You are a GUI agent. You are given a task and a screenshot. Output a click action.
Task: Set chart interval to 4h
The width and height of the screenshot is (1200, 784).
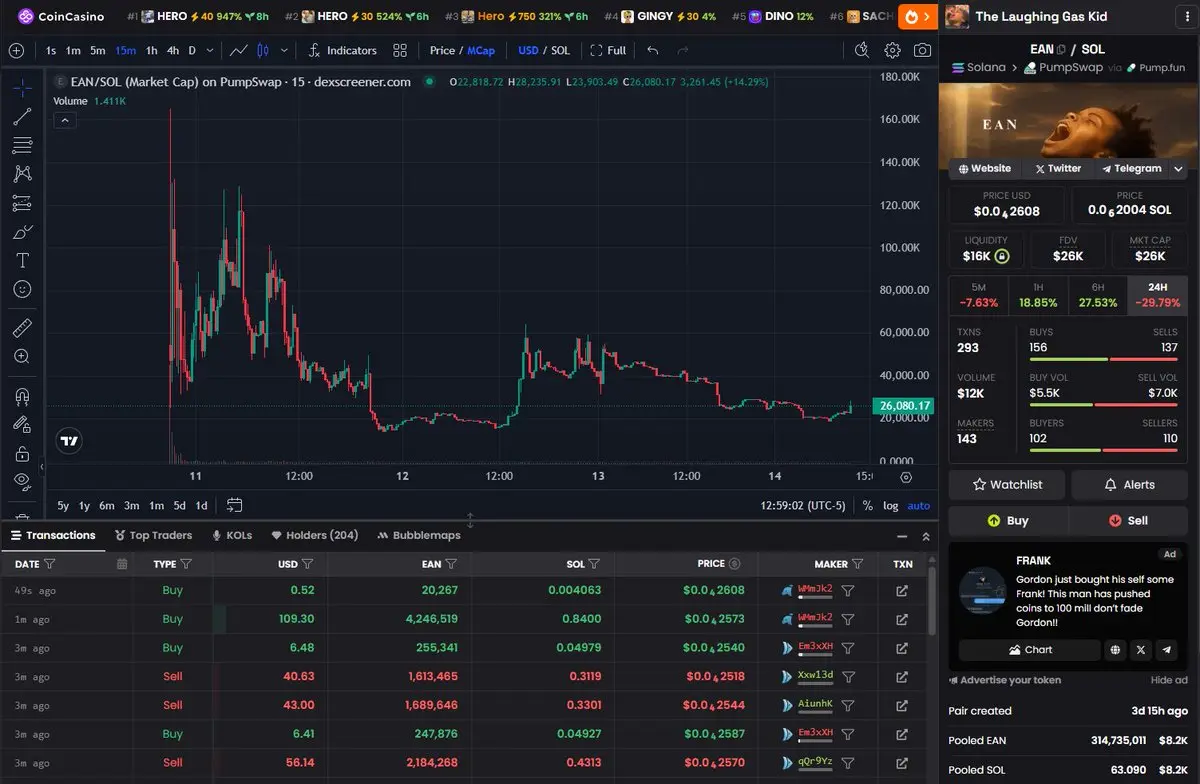coord(173,50)
